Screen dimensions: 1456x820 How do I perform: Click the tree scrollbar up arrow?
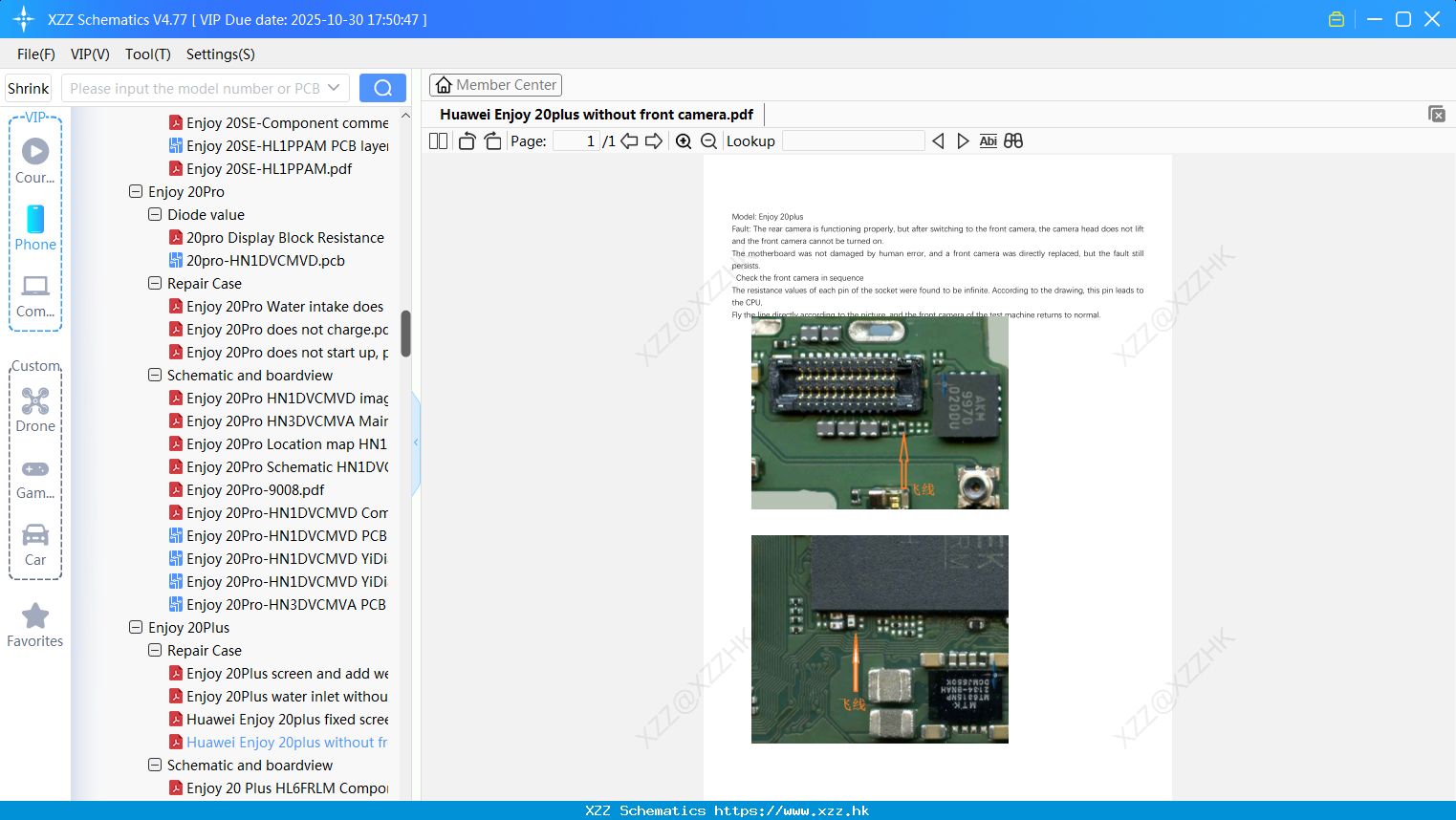click(405, 116)
